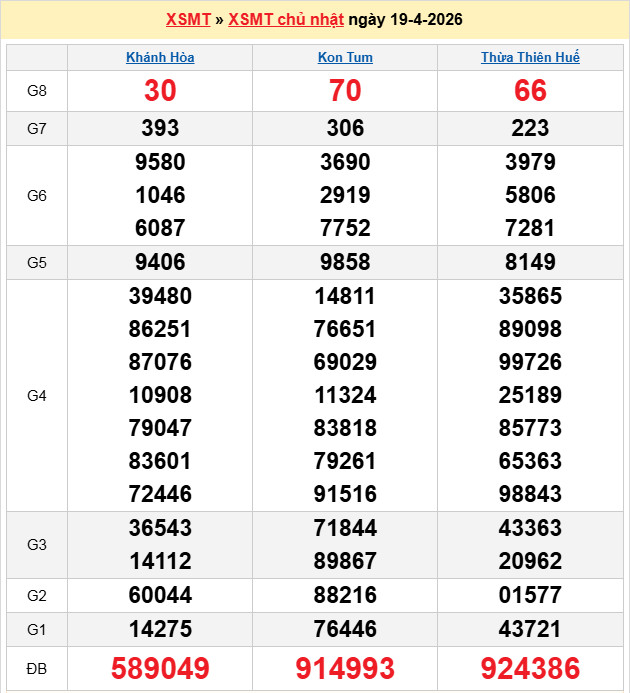Select the G8 number 70 for Kon Tum
This screenshot has height=693, width=630.
coord(345,91)
